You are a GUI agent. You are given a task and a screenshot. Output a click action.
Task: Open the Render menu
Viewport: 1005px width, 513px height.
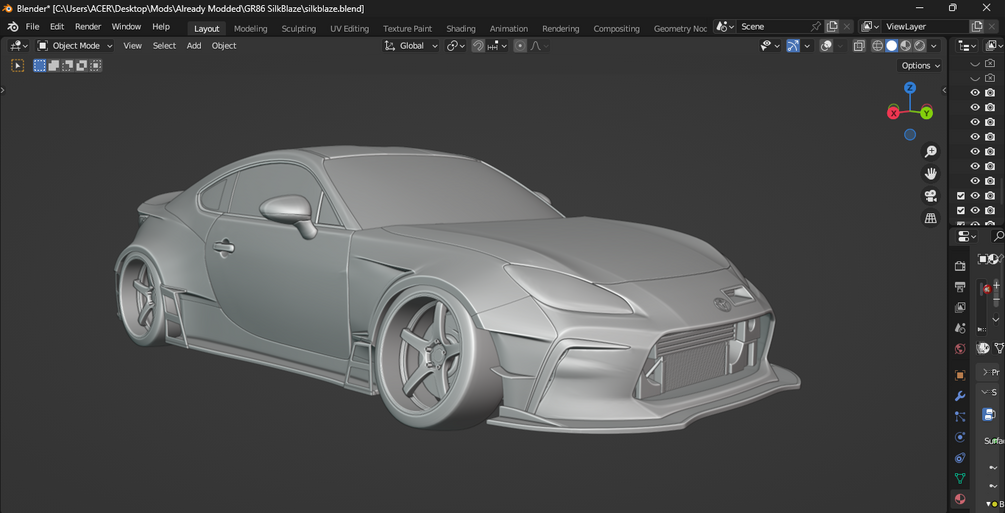tap(88, 27)
